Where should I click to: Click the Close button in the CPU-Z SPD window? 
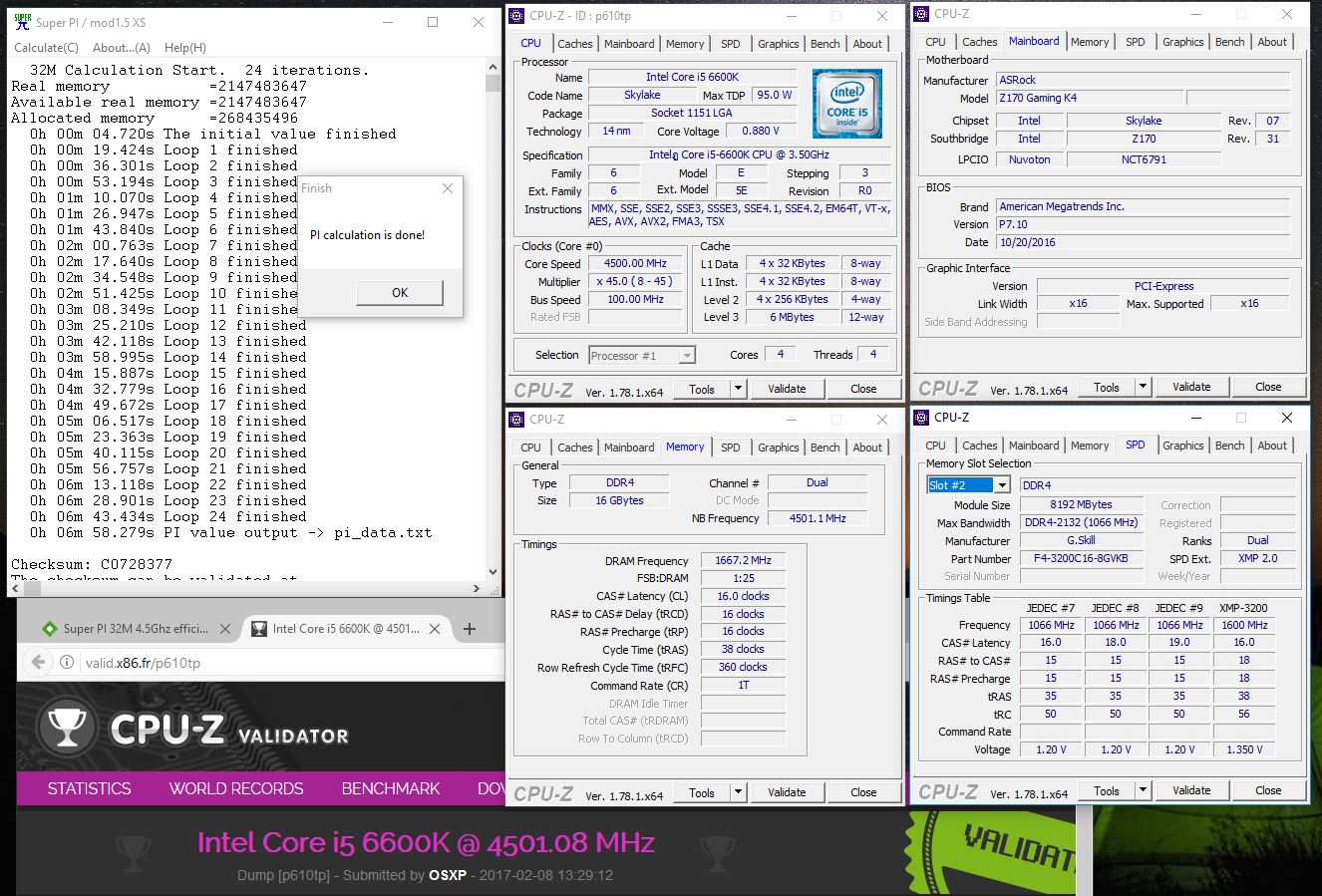point(1268,790)
